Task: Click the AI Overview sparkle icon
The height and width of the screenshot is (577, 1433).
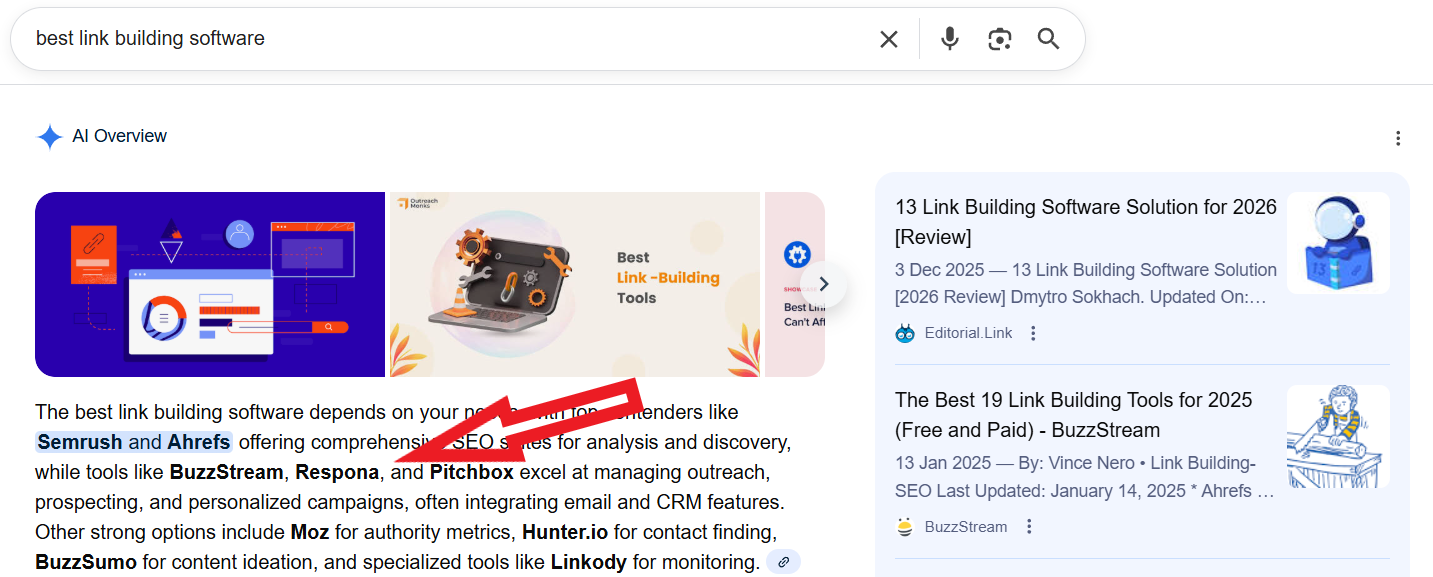Action: 49,136
